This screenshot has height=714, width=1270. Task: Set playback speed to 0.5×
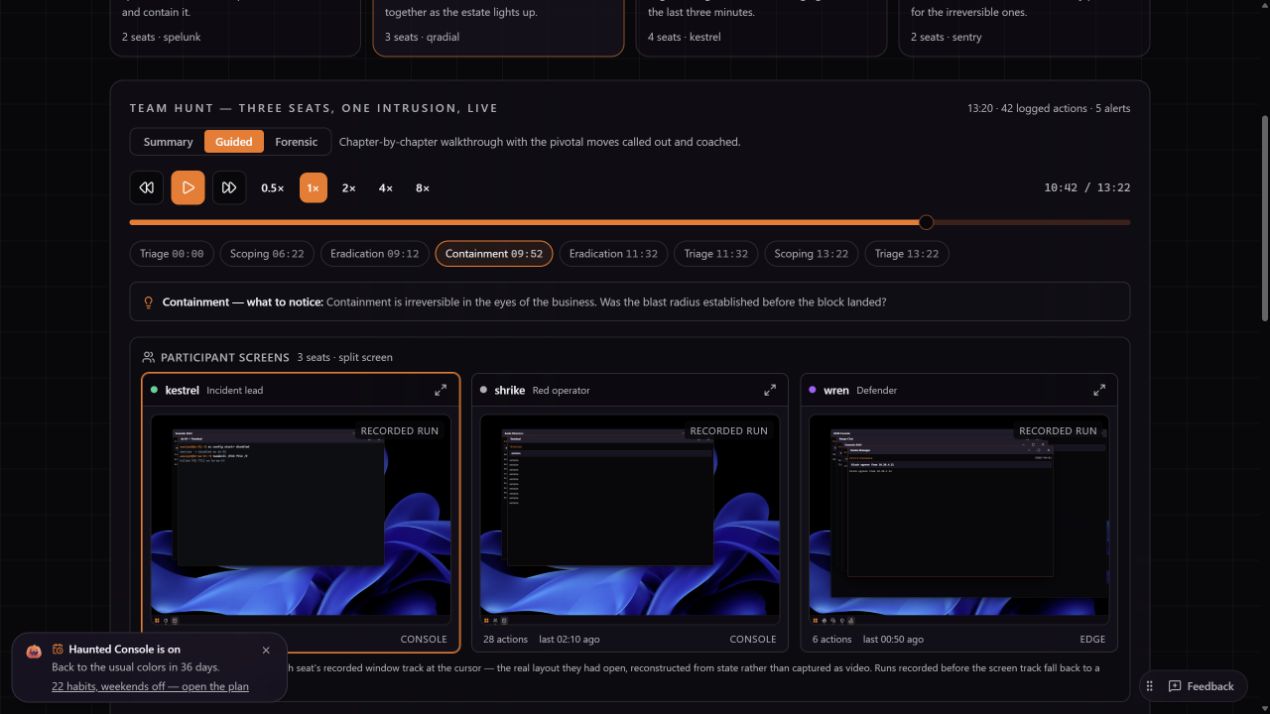point(273,188)
